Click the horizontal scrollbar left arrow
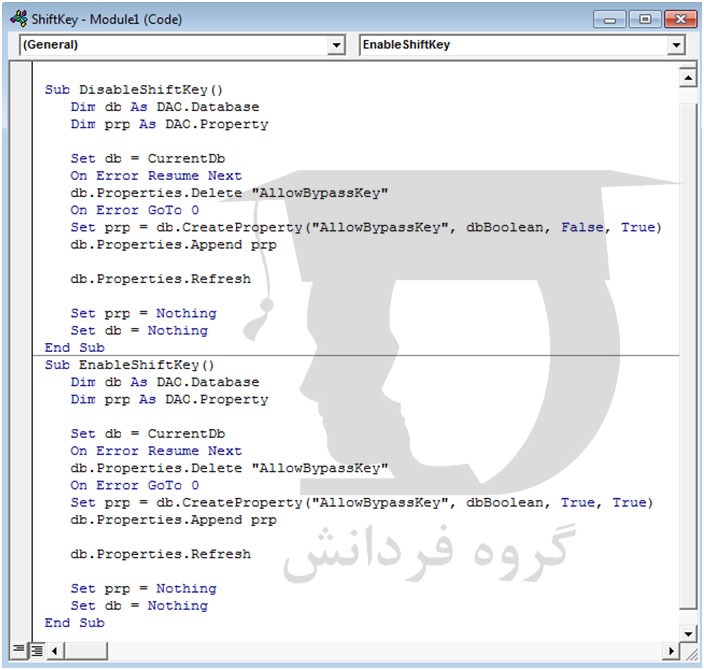The height and width of the screenshot is (670, 704). click(x=54, y=651)
